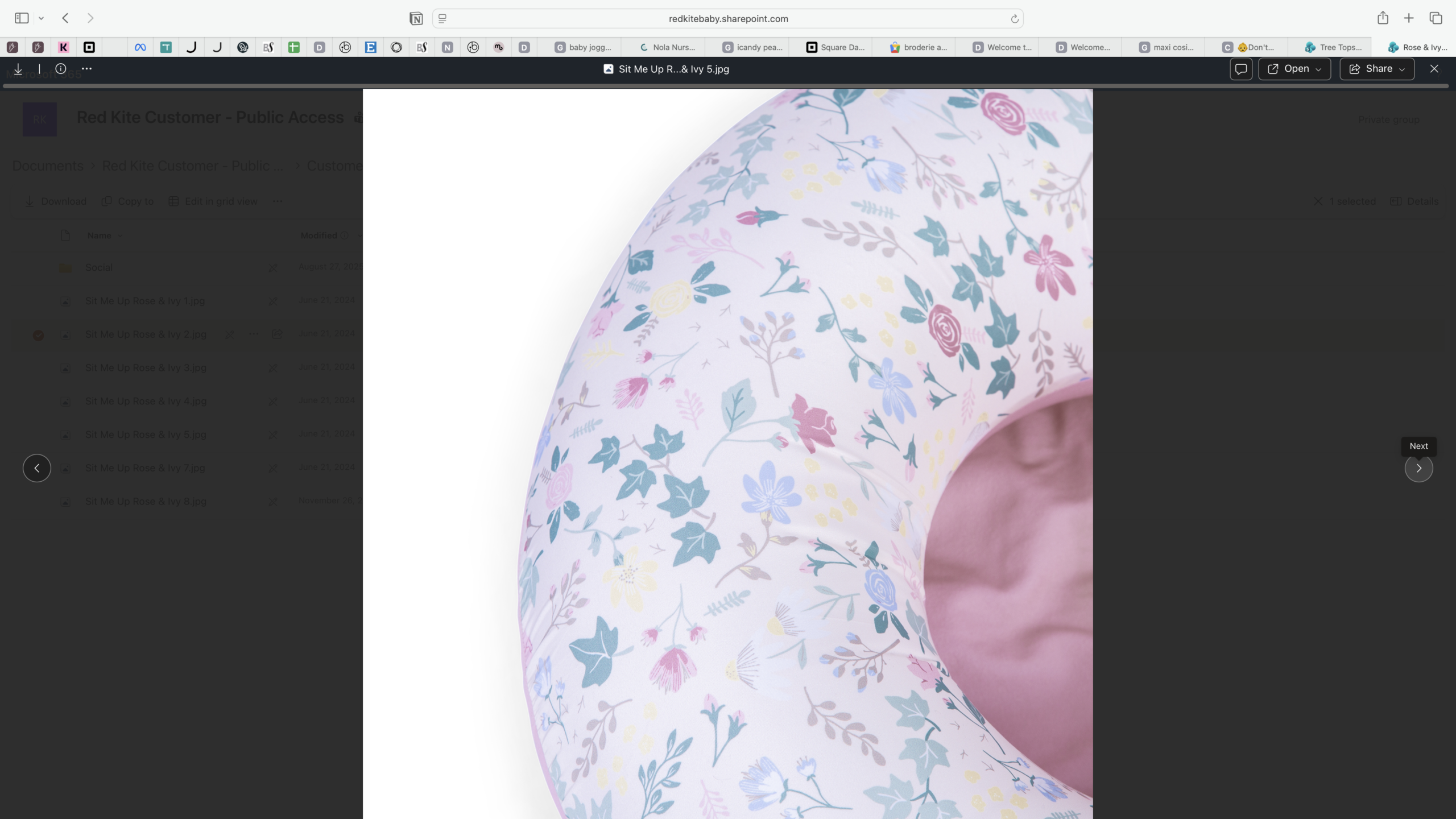Click the preview scrollbar at top
This screenshot has width=1456, height=819.
click(726, 86)
